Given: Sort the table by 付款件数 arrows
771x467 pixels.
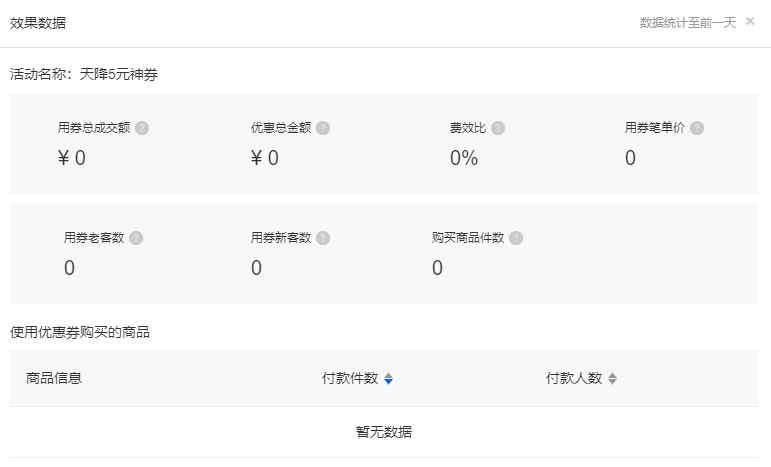Looking at the screenshot, I should (x=389, y=379).
